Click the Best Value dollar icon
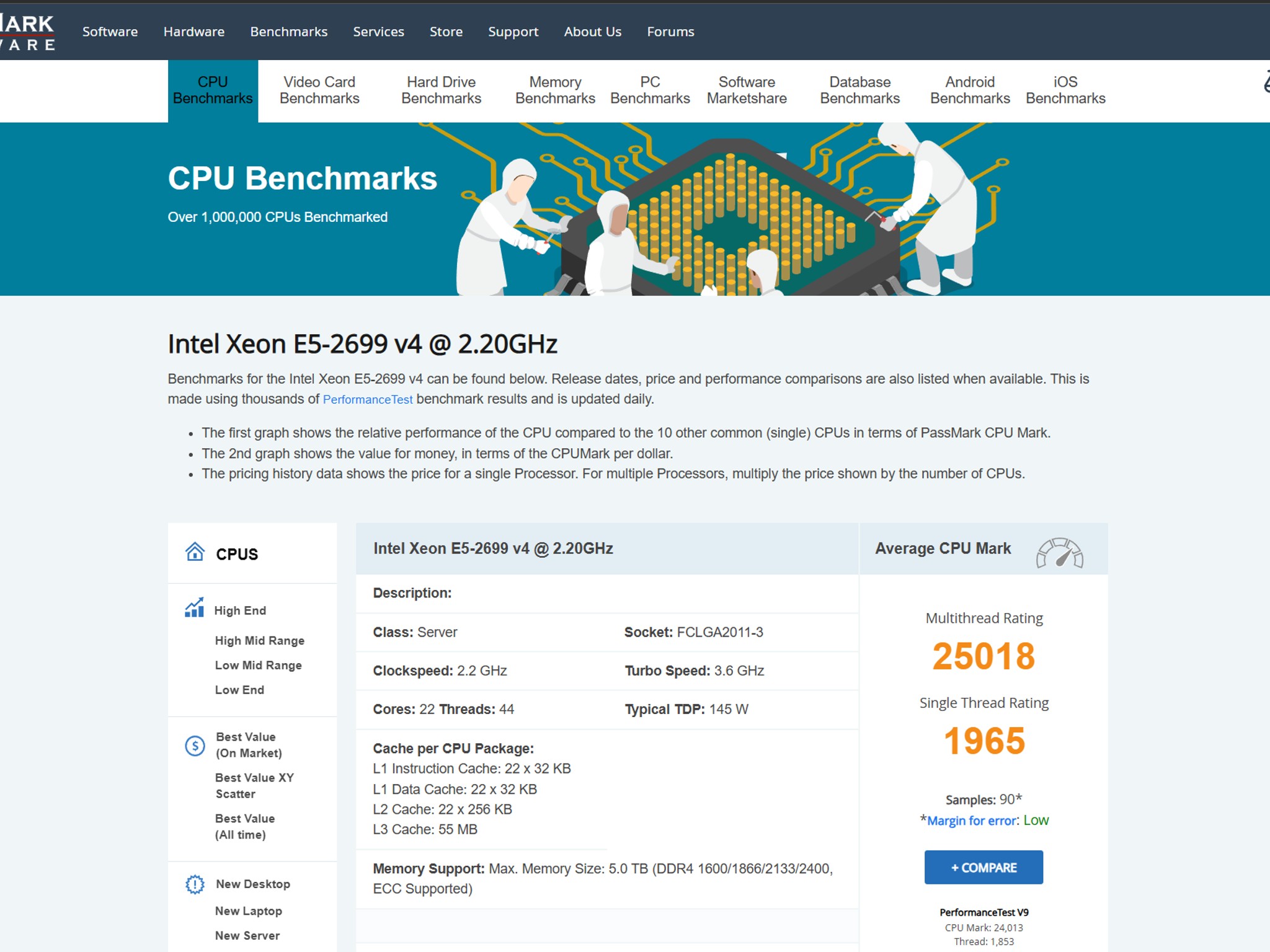1270x952 pixels. 195,746
